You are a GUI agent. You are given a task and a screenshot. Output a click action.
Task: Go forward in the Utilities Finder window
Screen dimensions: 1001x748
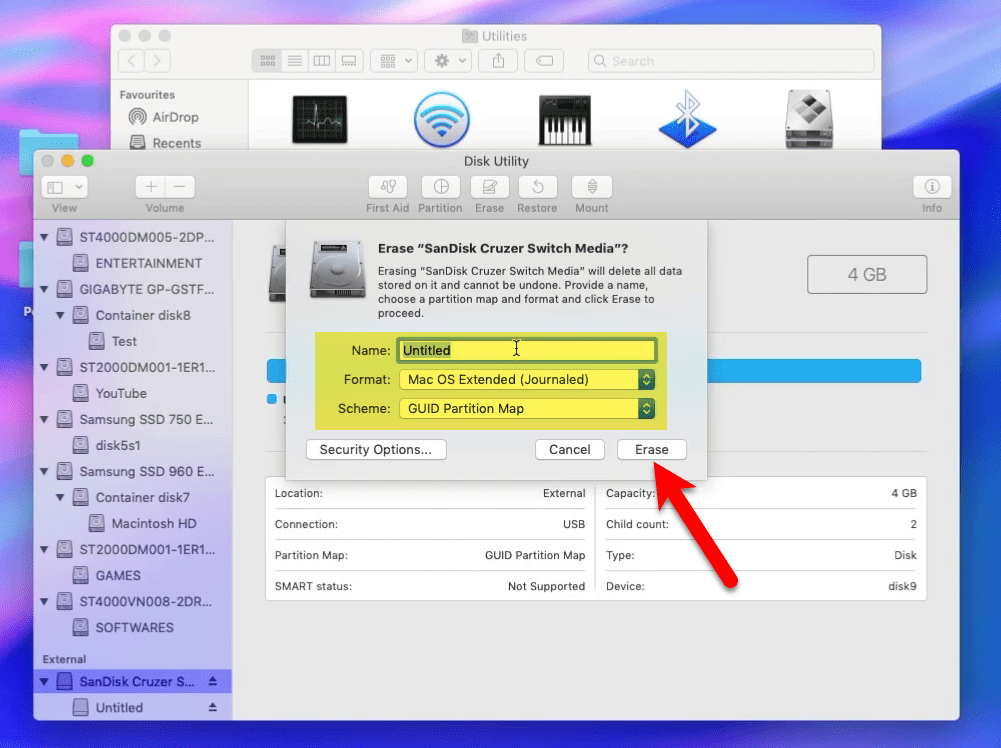coord(157,61)
